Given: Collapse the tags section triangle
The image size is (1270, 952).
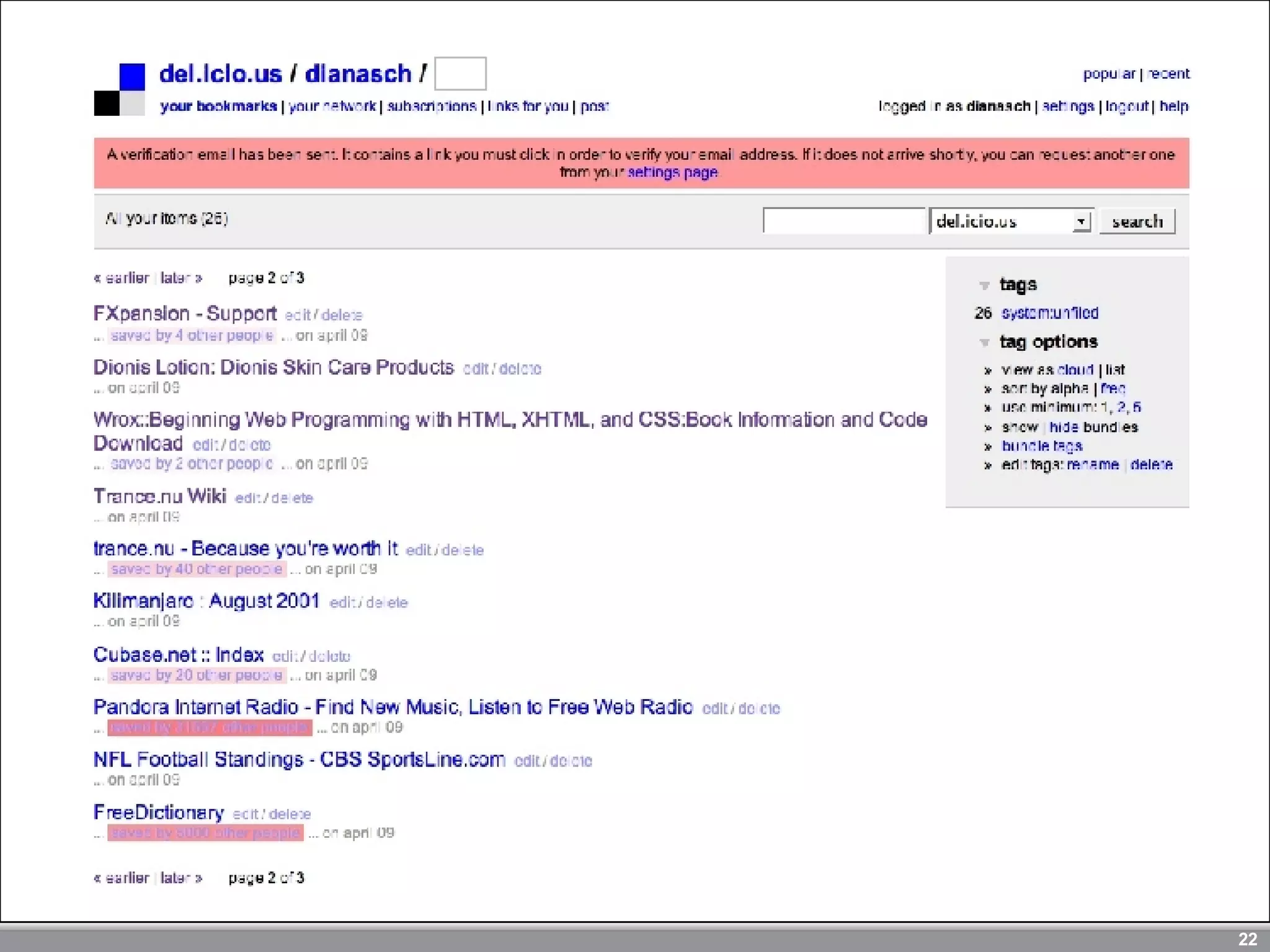Looking at the screenshot, I should (x=984, y=285).
